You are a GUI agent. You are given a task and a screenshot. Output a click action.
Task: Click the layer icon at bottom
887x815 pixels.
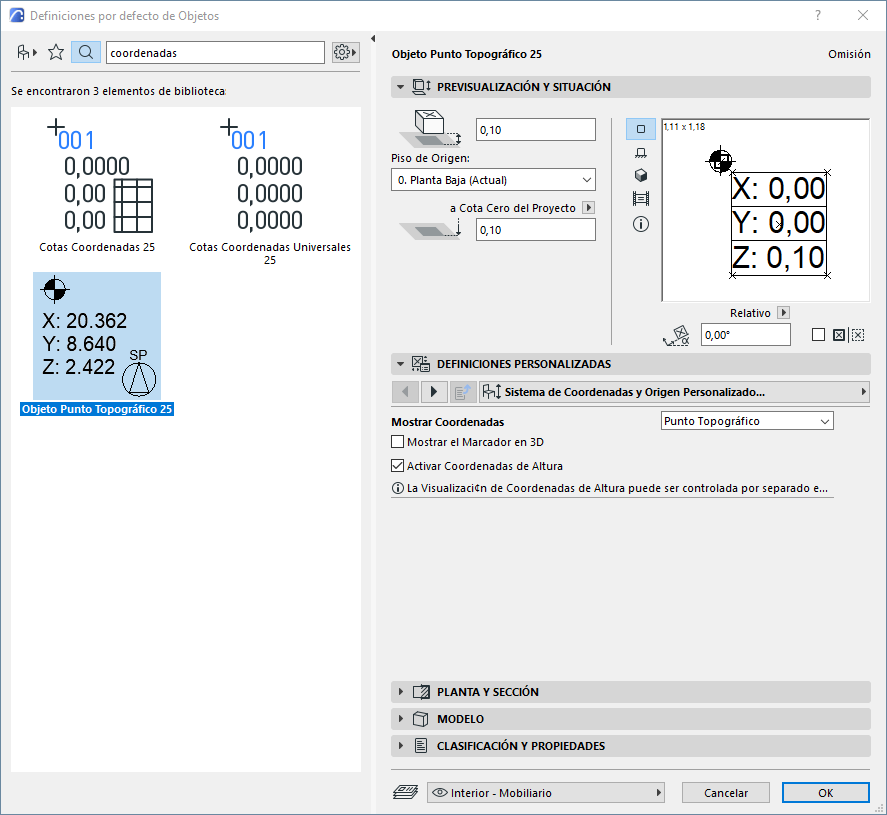(x=406, y=792)
